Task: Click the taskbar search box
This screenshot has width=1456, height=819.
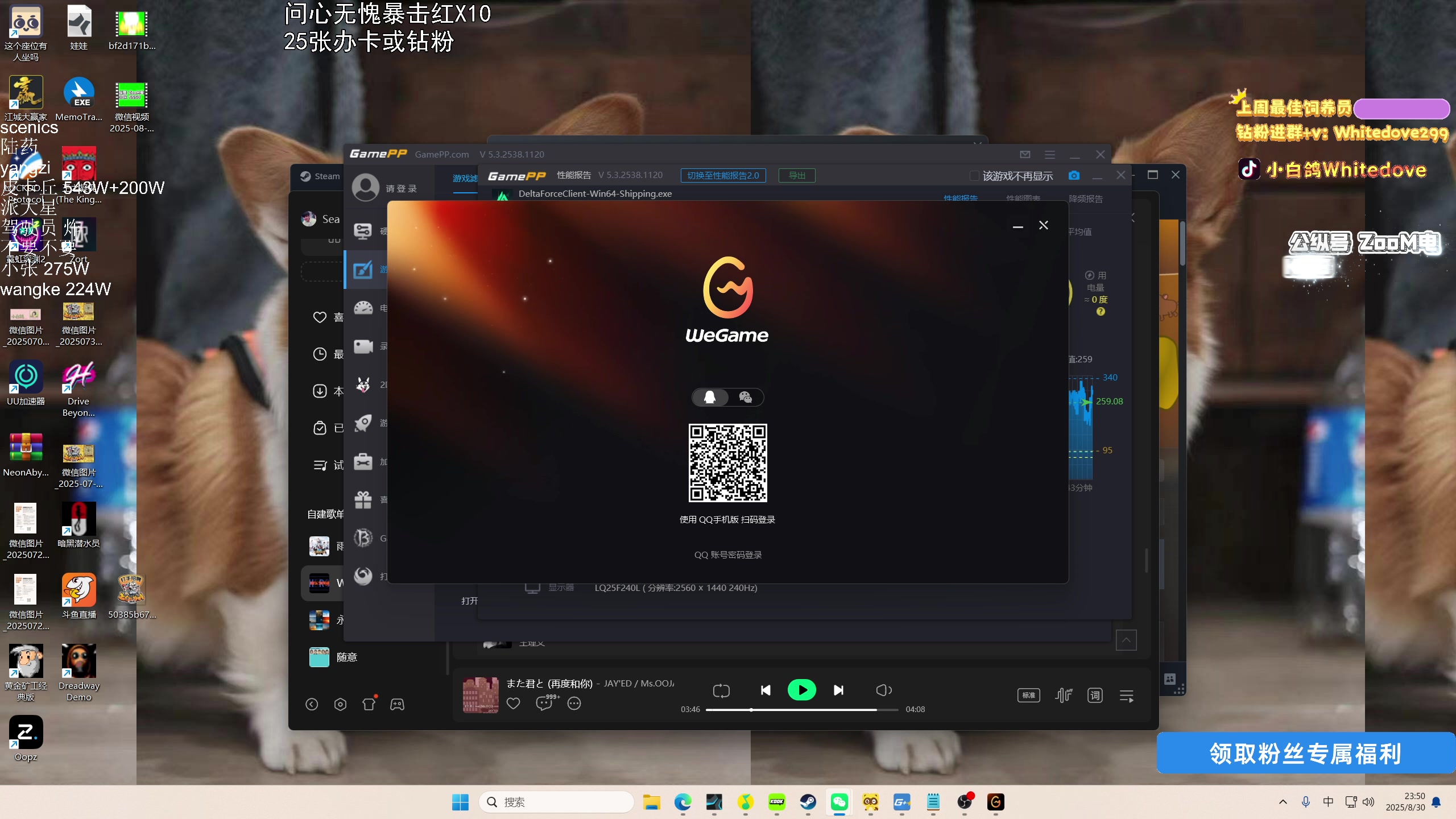Action: pos(556,802)
